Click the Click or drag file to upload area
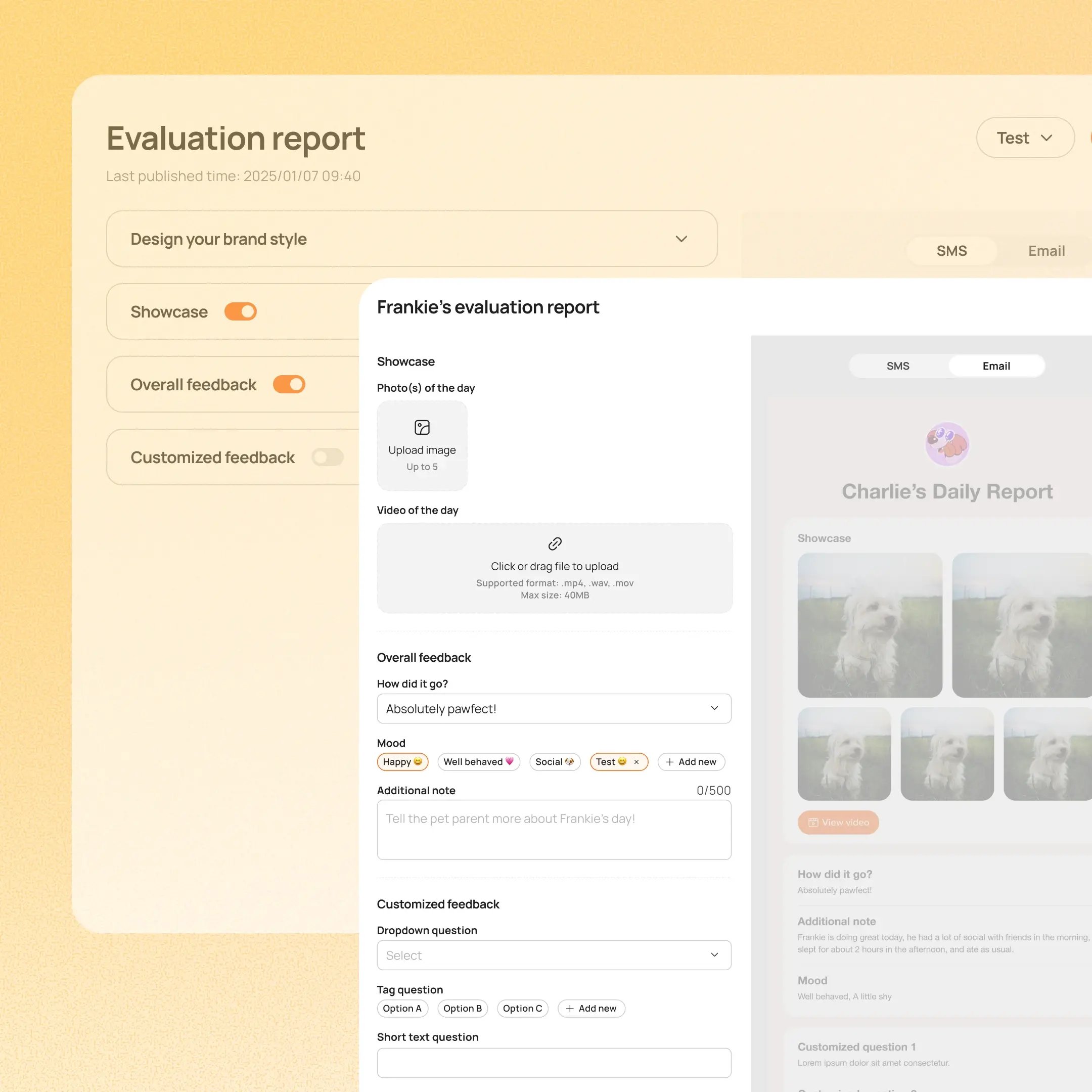Image resolution: width=1092 pixels, height=1092 pixels. coord(555,567)
